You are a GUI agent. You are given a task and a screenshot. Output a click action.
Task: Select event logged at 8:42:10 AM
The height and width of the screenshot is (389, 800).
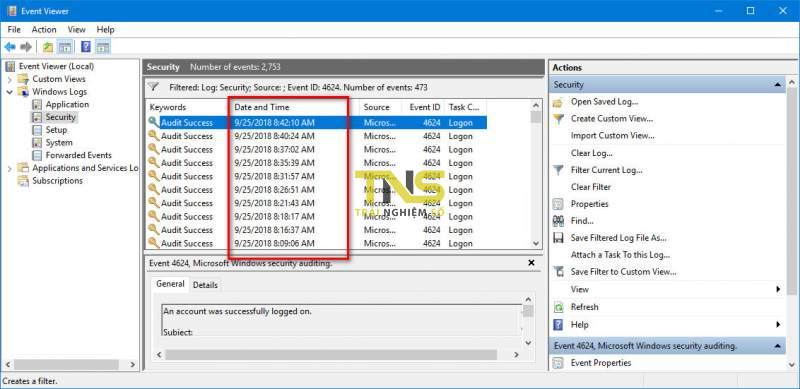[316, 123]
